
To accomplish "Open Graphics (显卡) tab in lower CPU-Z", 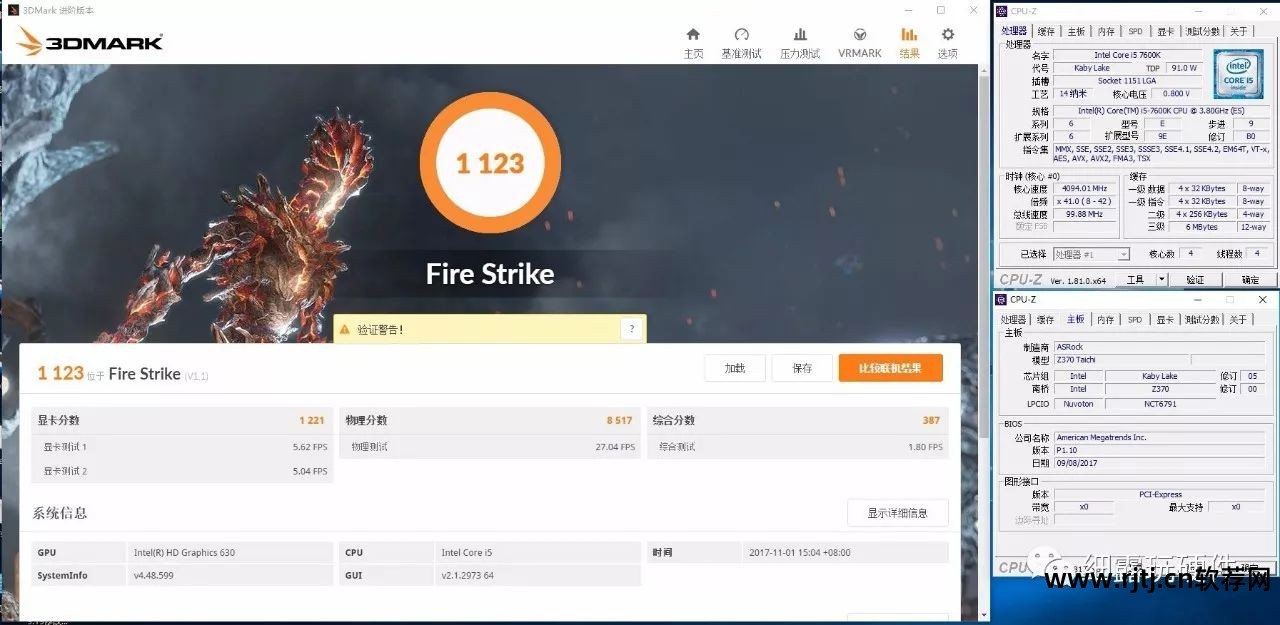I will (x=1165, y=320).
